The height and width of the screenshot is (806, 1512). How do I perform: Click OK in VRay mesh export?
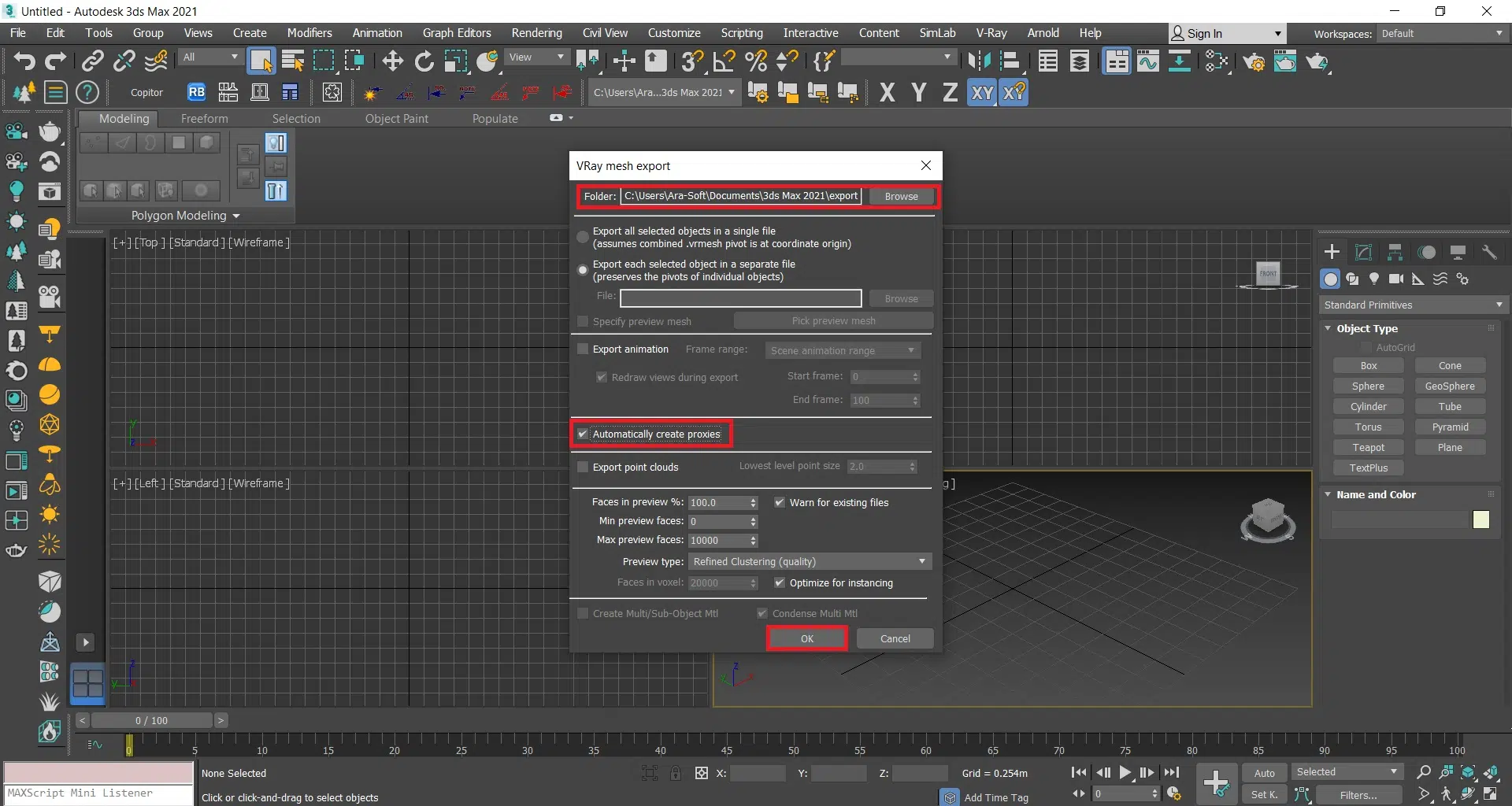tap(807, 638)
